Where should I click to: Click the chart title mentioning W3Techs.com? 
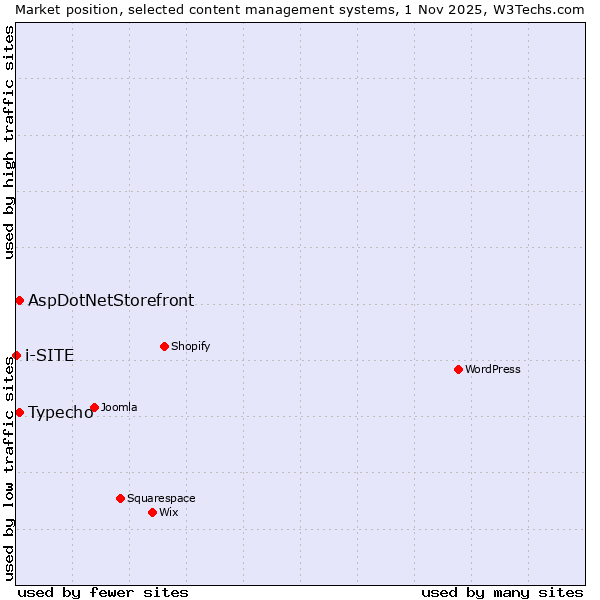[x=300, y=9]
